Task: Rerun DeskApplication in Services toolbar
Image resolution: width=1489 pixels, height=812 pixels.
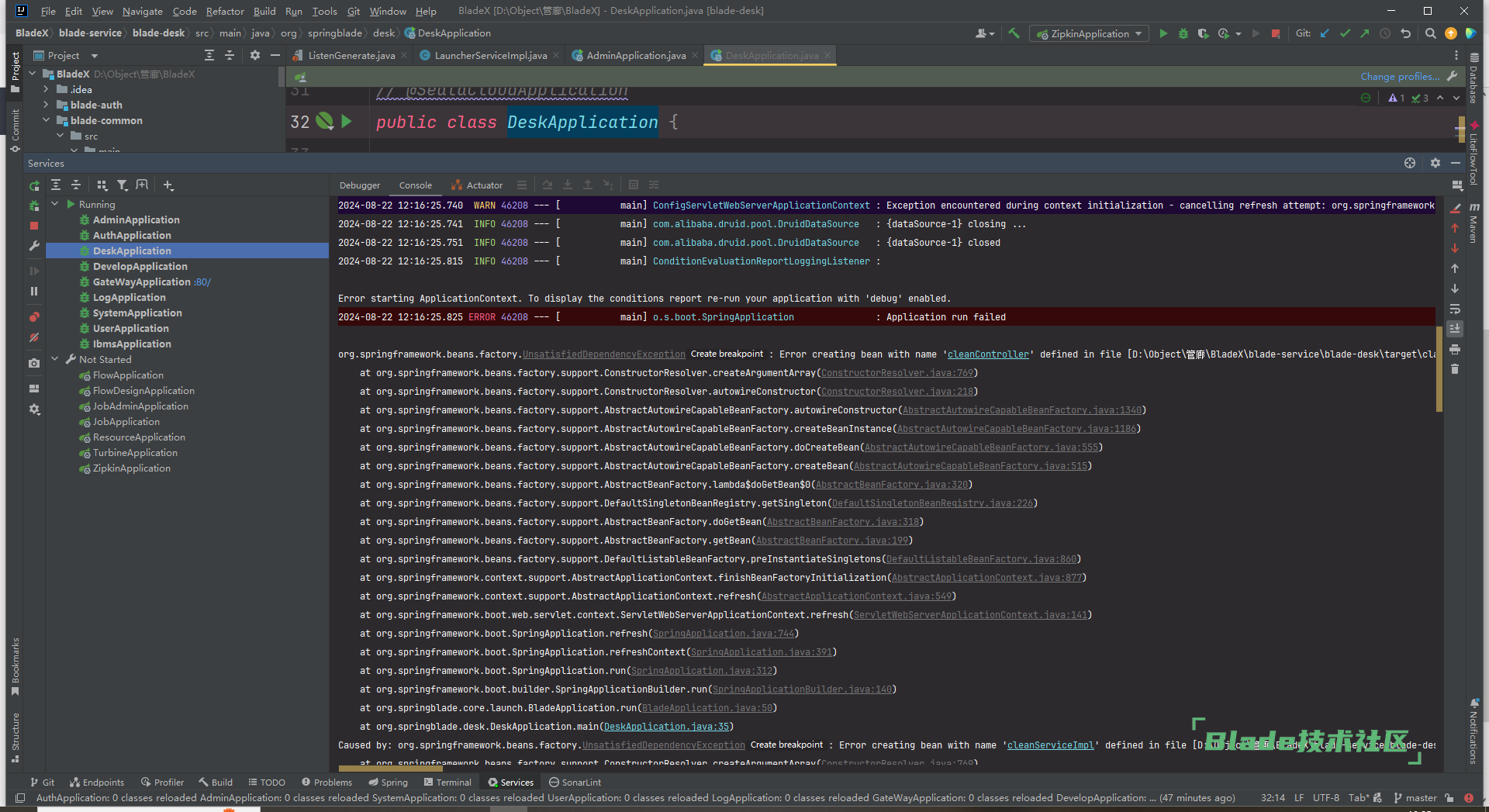Action: click(34, 185)
